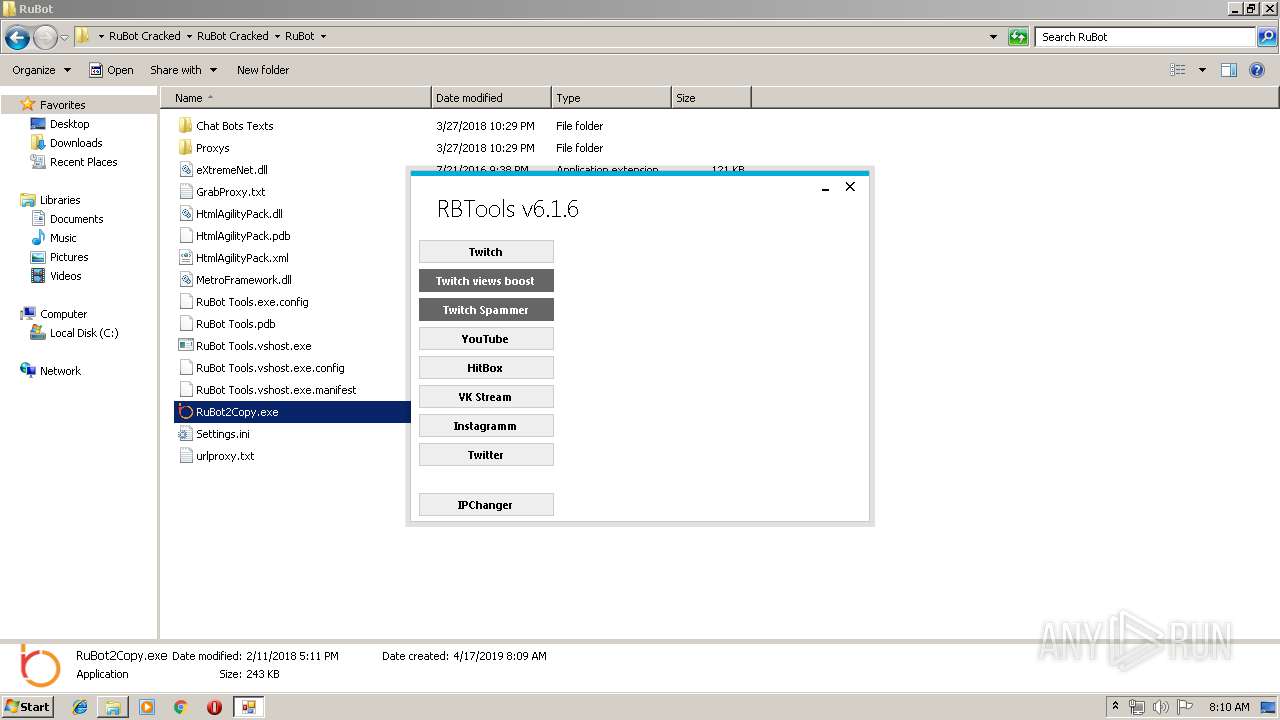Go forward in Explorer navigation
The image size is (1280, 720).
click(x=45, y=38)
